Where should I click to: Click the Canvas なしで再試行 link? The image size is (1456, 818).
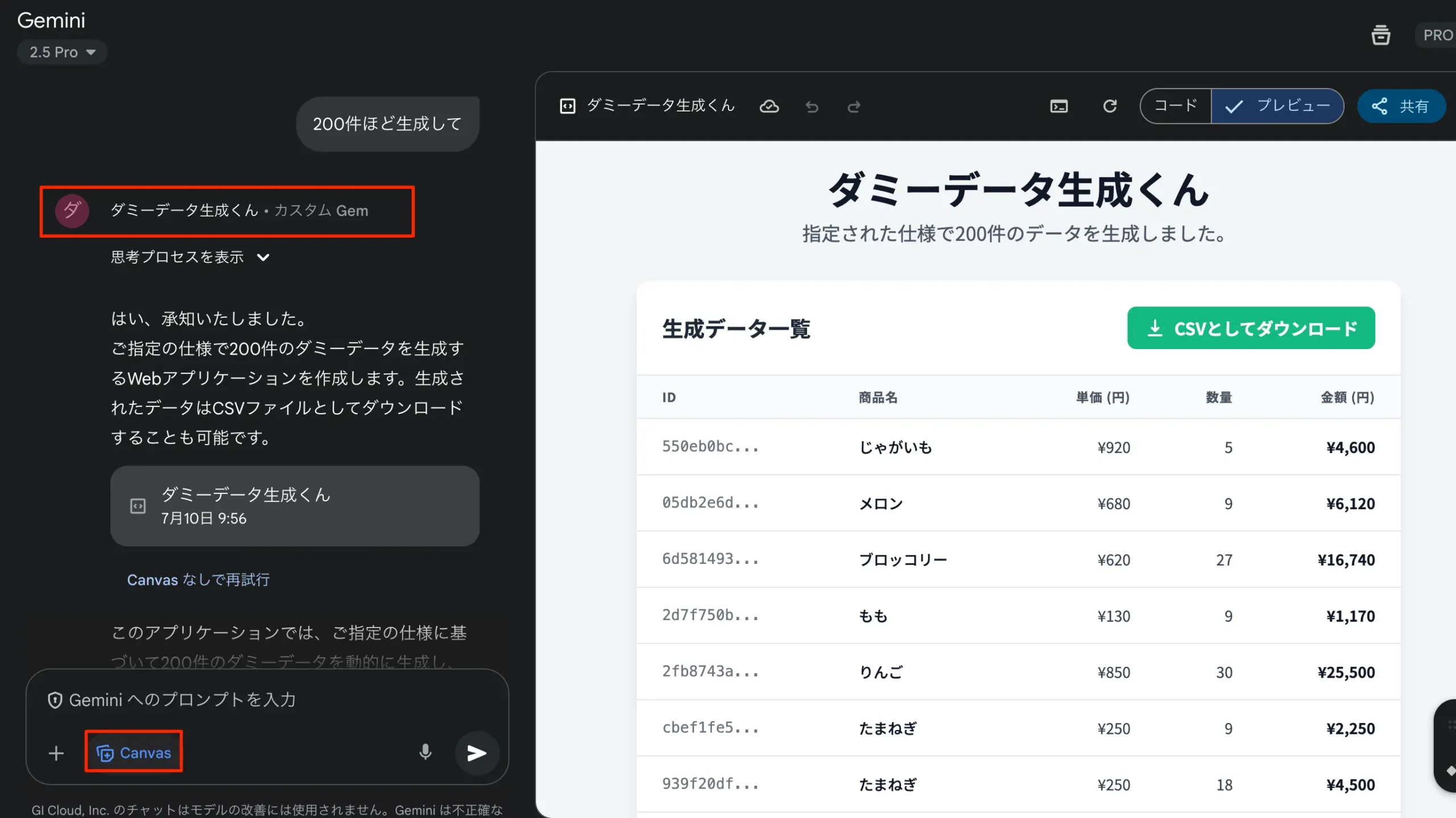[198, 580]
